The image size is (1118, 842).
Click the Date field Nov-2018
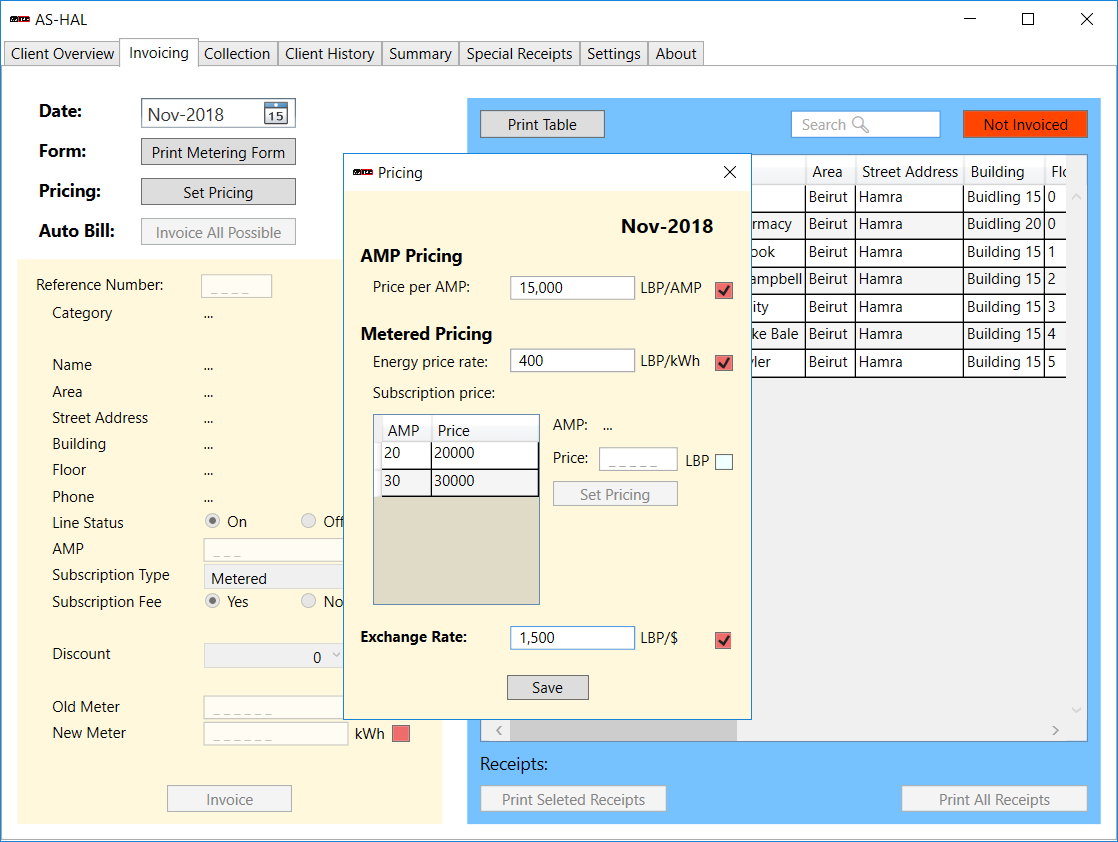(218, 114)
